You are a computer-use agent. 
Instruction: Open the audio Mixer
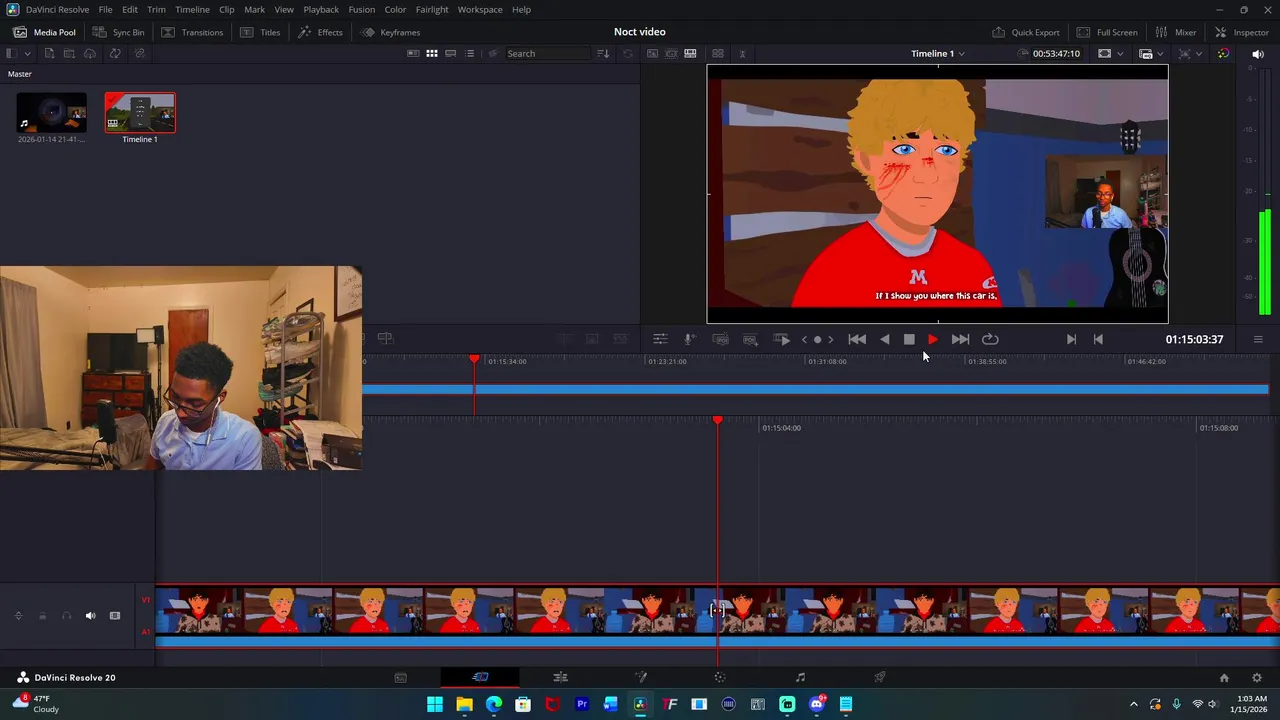1175,32
